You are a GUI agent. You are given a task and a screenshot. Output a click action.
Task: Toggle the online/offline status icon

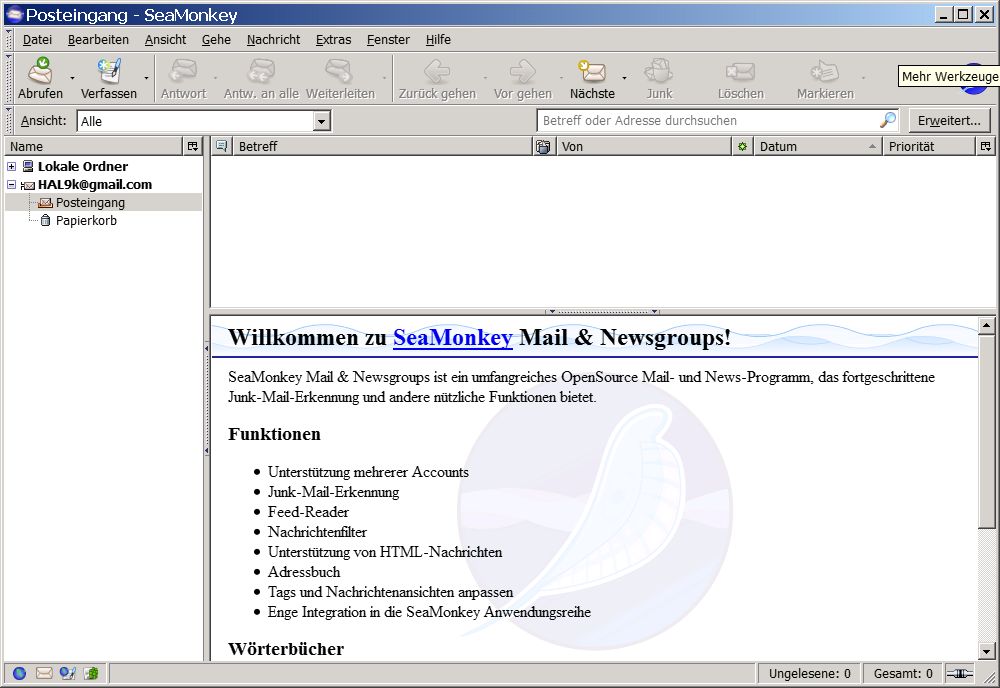point(960,673)
